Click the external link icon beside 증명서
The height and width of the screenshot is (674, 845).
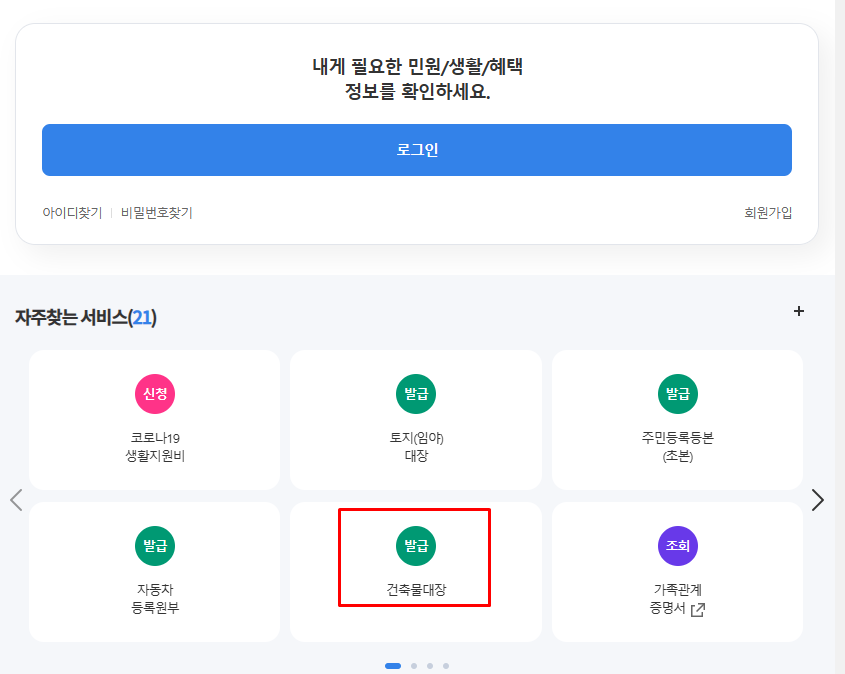coord(698,609)
